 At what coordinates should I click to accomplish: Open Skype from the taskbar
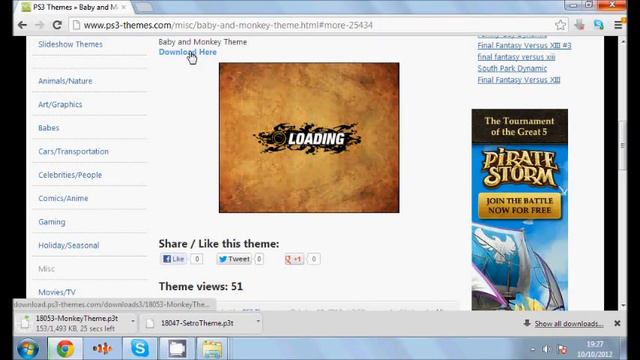[140, 349]
